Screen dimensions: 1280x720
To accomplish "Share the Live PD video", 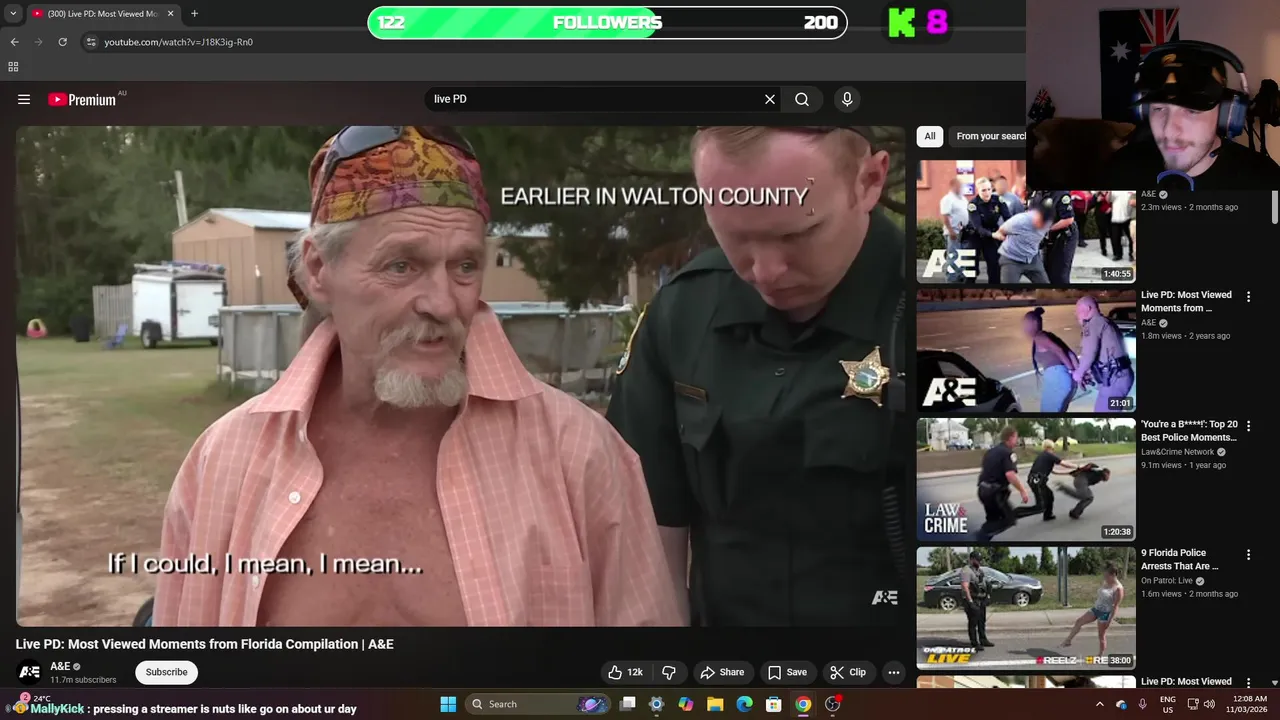I will tap(722, 672).
